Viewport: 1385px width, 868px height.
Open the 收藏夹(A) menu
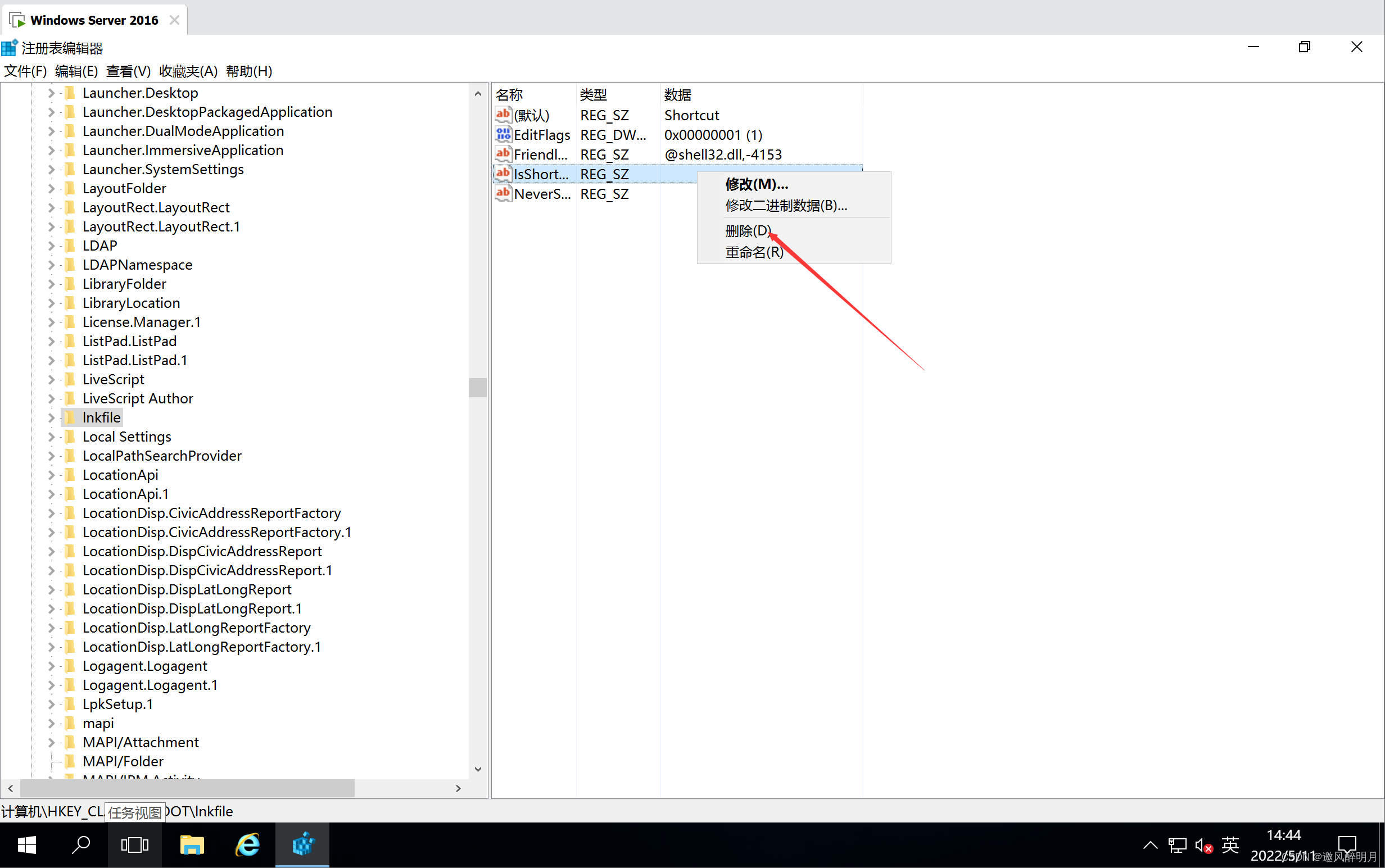coord(188,71)
